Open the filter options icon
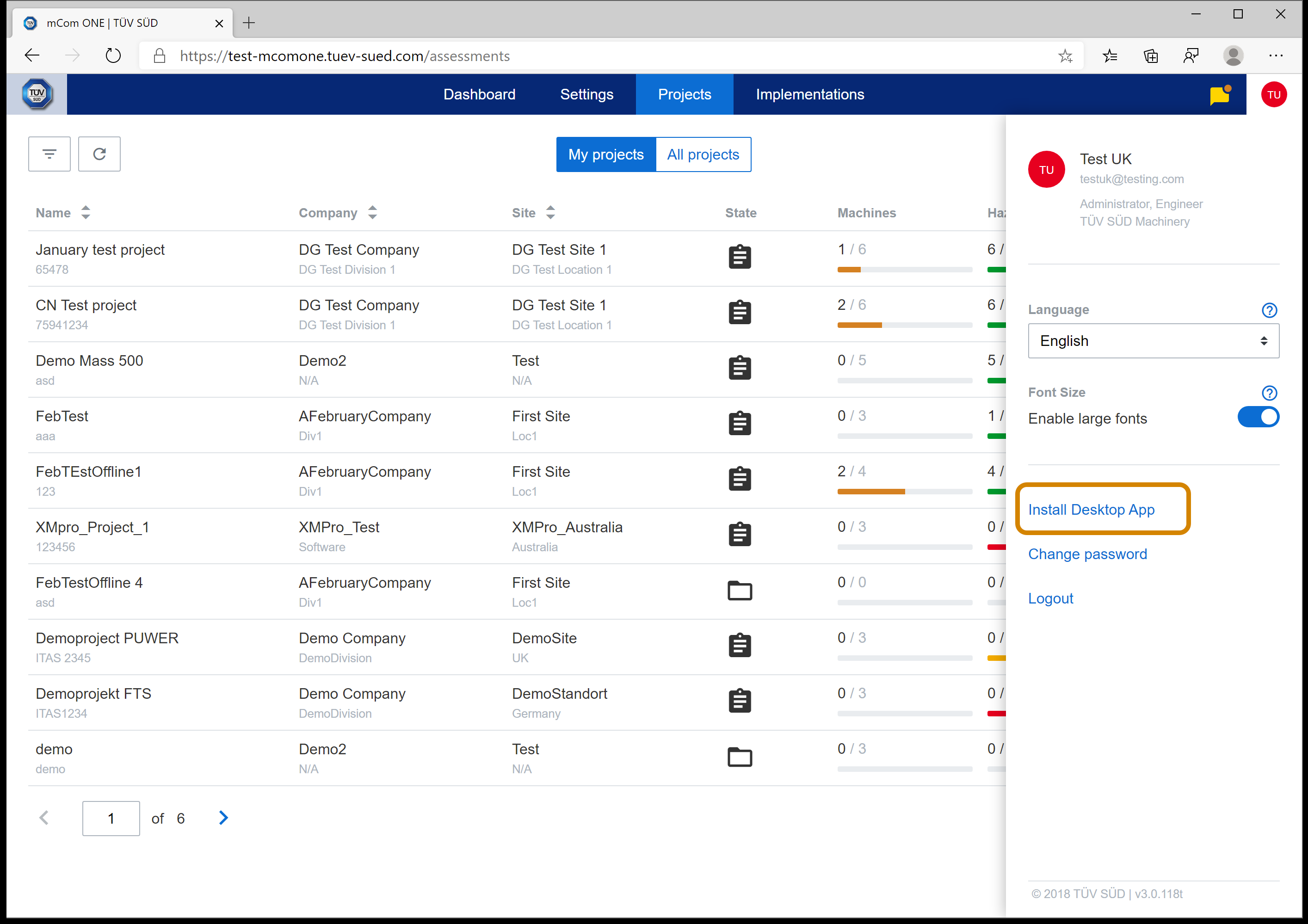Image resolution: width=1308 pixels, height=924 pixels. [x=49, y=154]
